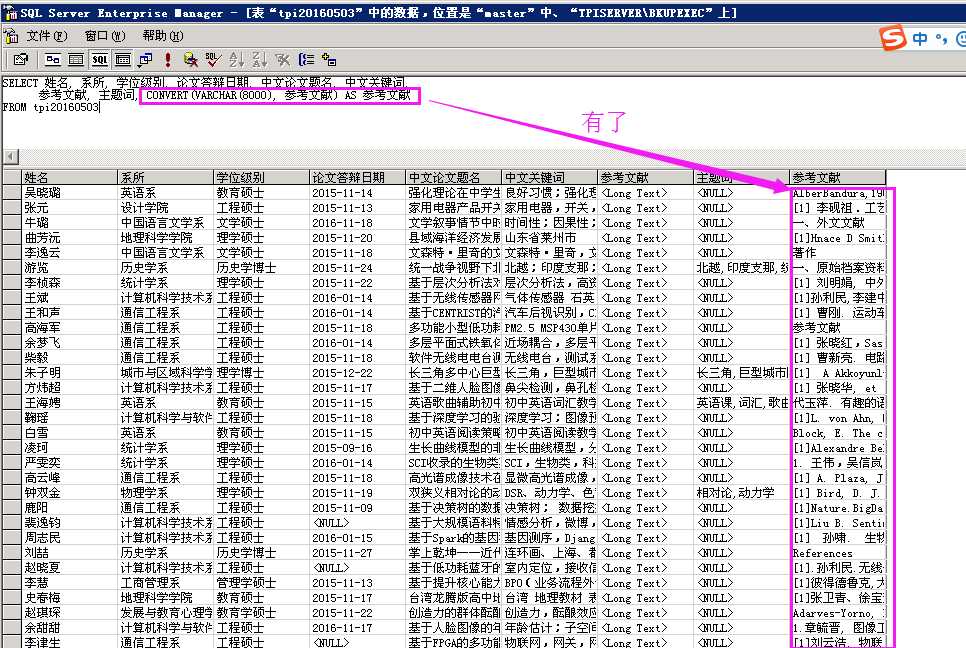Screen dimensions: 966x648
Task: Click 管理学硕士 in 李慧's row
Action: click(261, 583)
